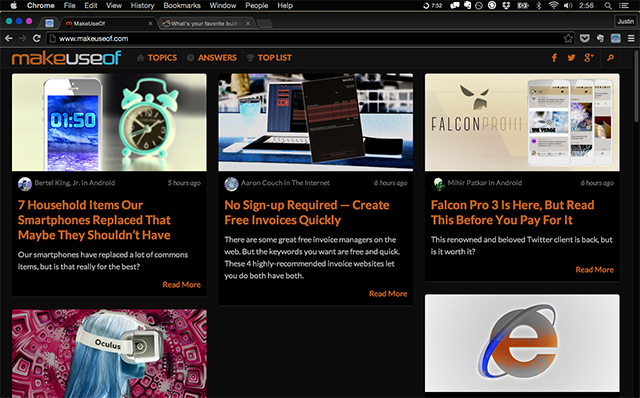Click the address bar URL field

coord(304,38)
